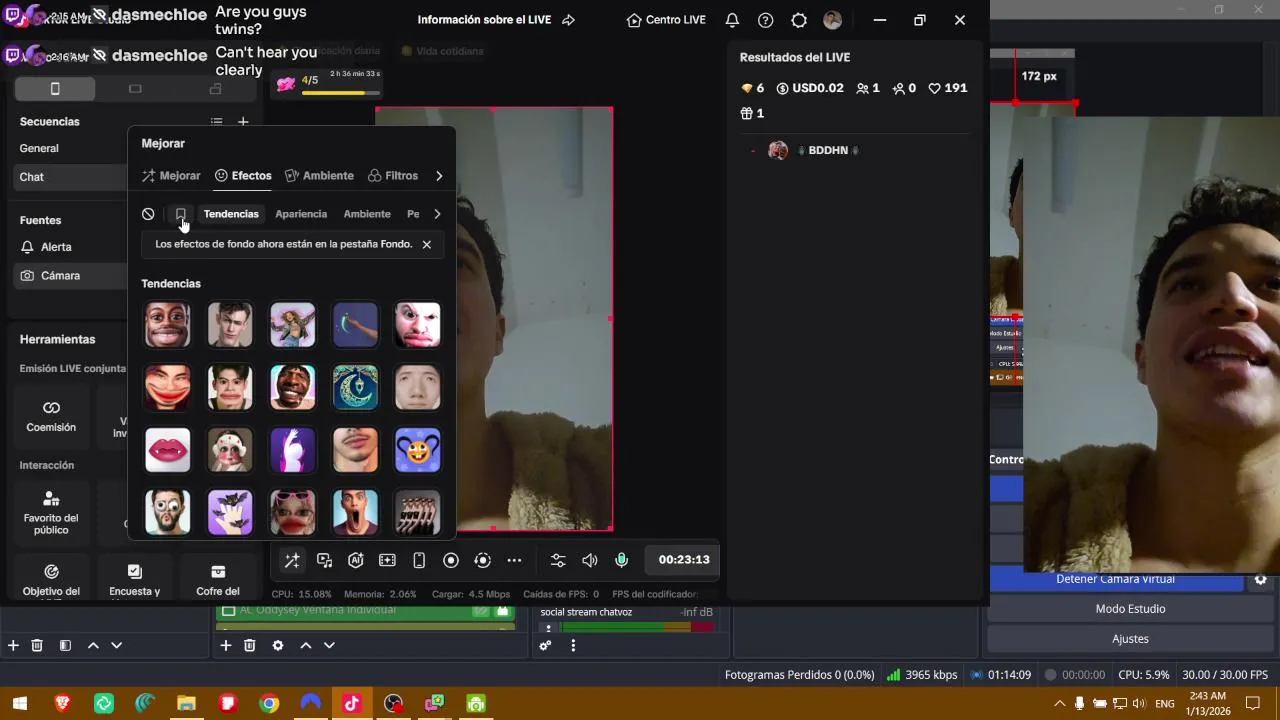Select the Ambiente category chip

pos(367,214)
